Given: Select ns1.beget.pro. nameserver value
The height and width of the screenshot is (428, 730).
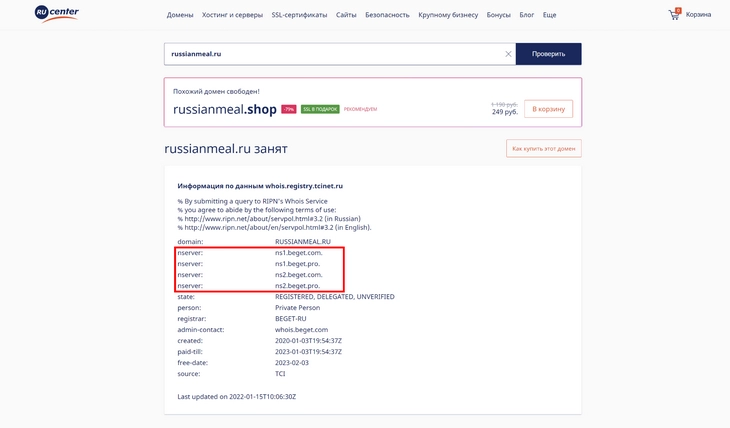Looking at the screenshot, I should [x=297, y=264].
